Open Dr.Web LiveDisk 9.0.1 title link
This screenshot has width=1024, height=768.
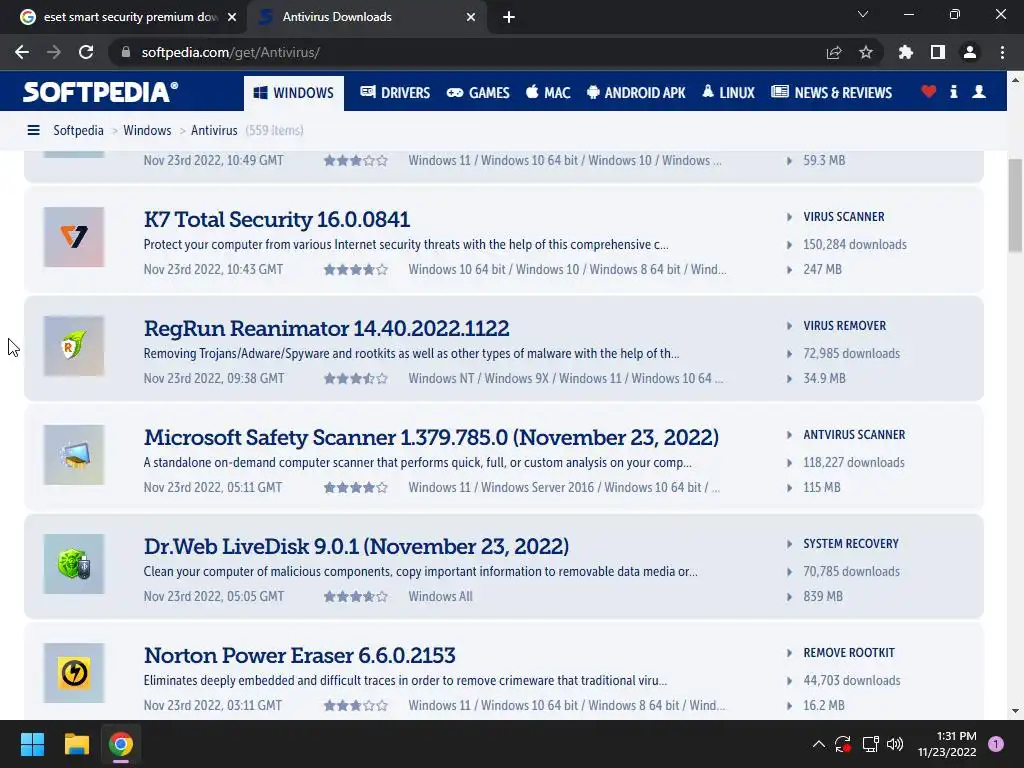(357, 547)
